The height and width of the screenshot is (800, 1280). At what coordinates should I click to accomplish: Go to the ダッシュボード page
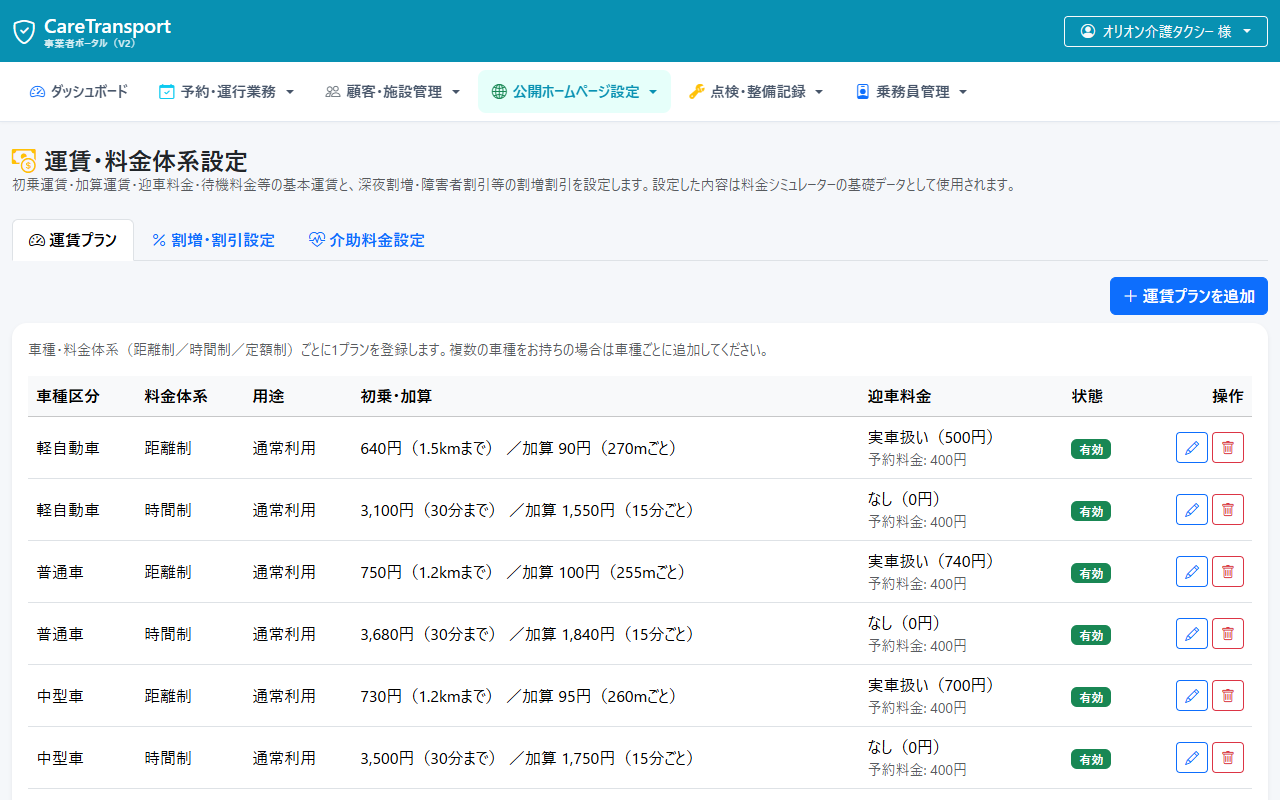(x=79, y=92)
